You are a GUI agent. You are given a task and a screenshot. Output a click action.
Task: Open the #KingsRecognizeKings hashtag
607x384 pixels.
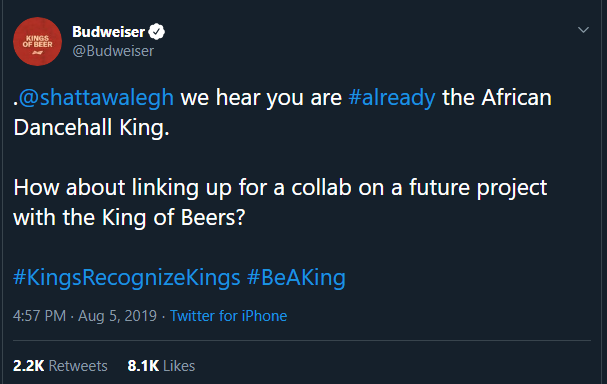127,278
